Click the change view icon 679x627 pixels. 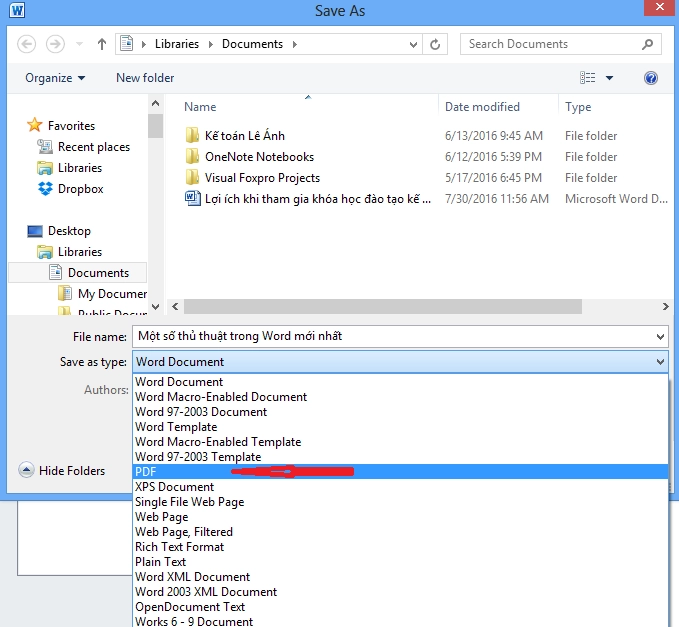pos(588,78)
